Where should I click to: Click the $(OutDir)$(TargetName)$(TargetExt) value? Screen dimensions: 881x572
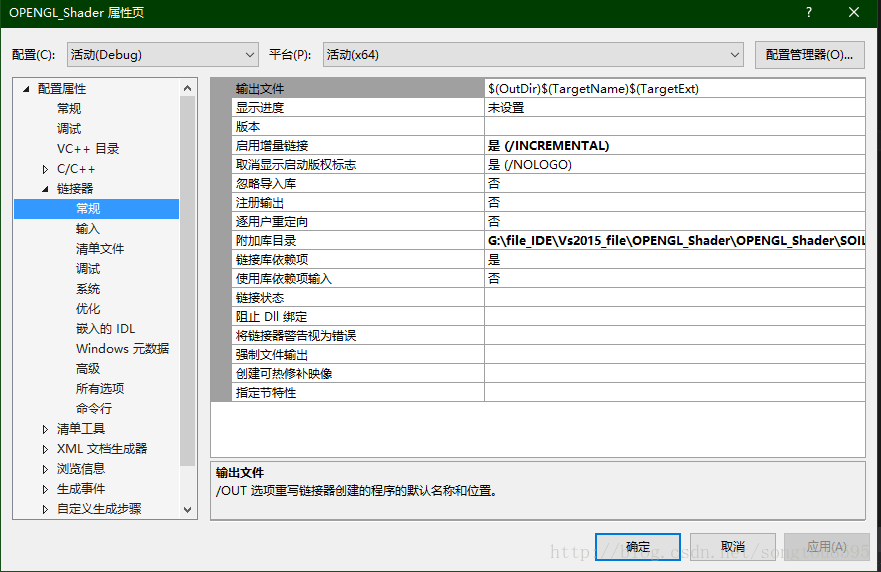[x=593, y=89]
